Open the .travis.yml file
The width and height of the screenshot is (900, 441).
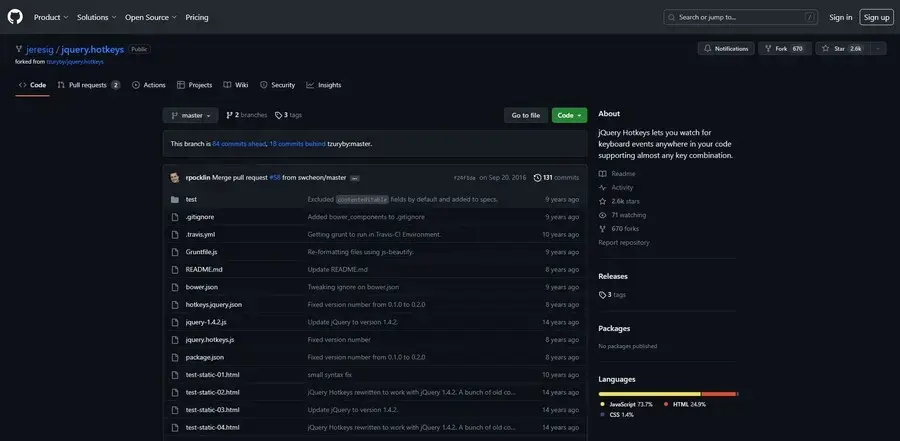[x=200, y=235]
